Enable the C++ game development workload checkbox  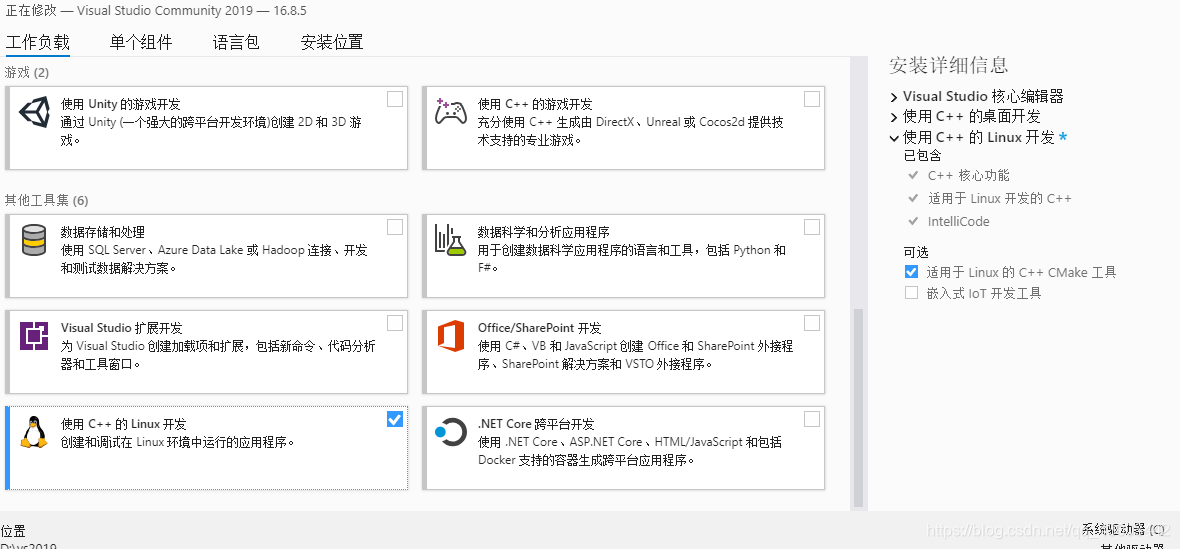(811, 99)
